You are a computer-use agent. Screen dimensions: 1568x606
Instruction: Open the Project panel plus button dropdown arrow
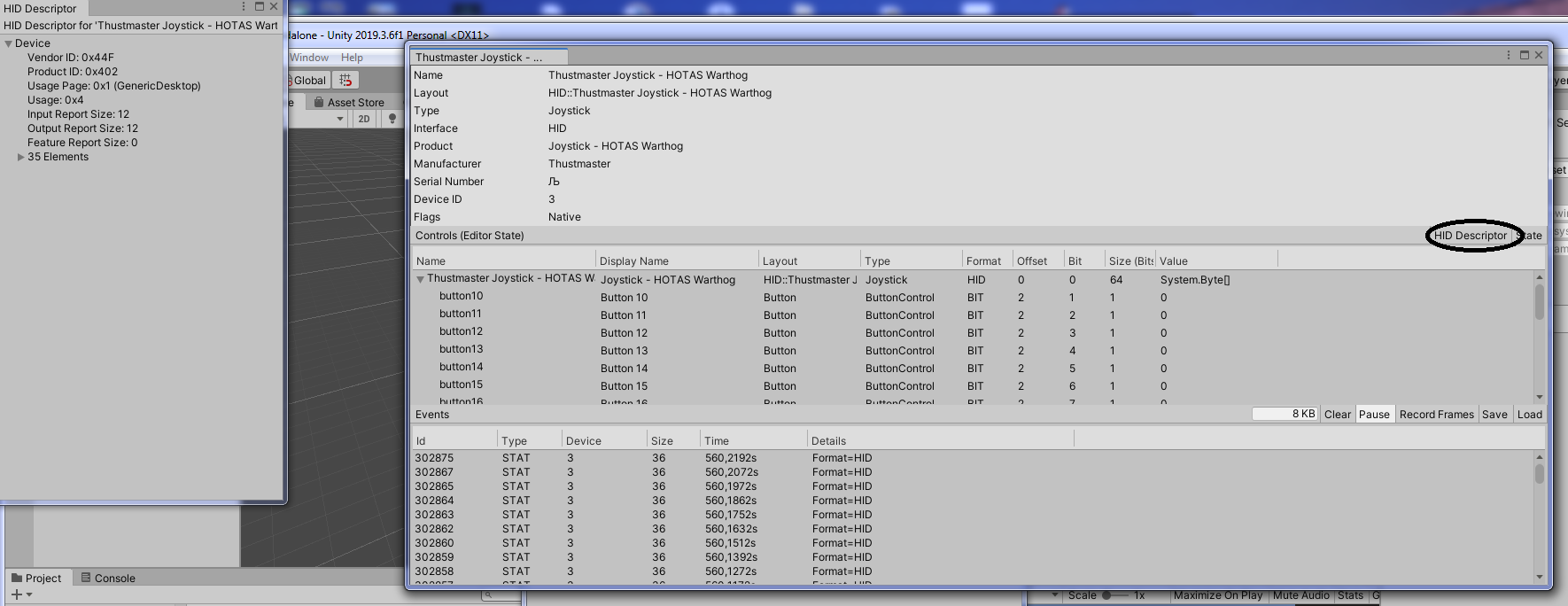(x=29, y=594)
